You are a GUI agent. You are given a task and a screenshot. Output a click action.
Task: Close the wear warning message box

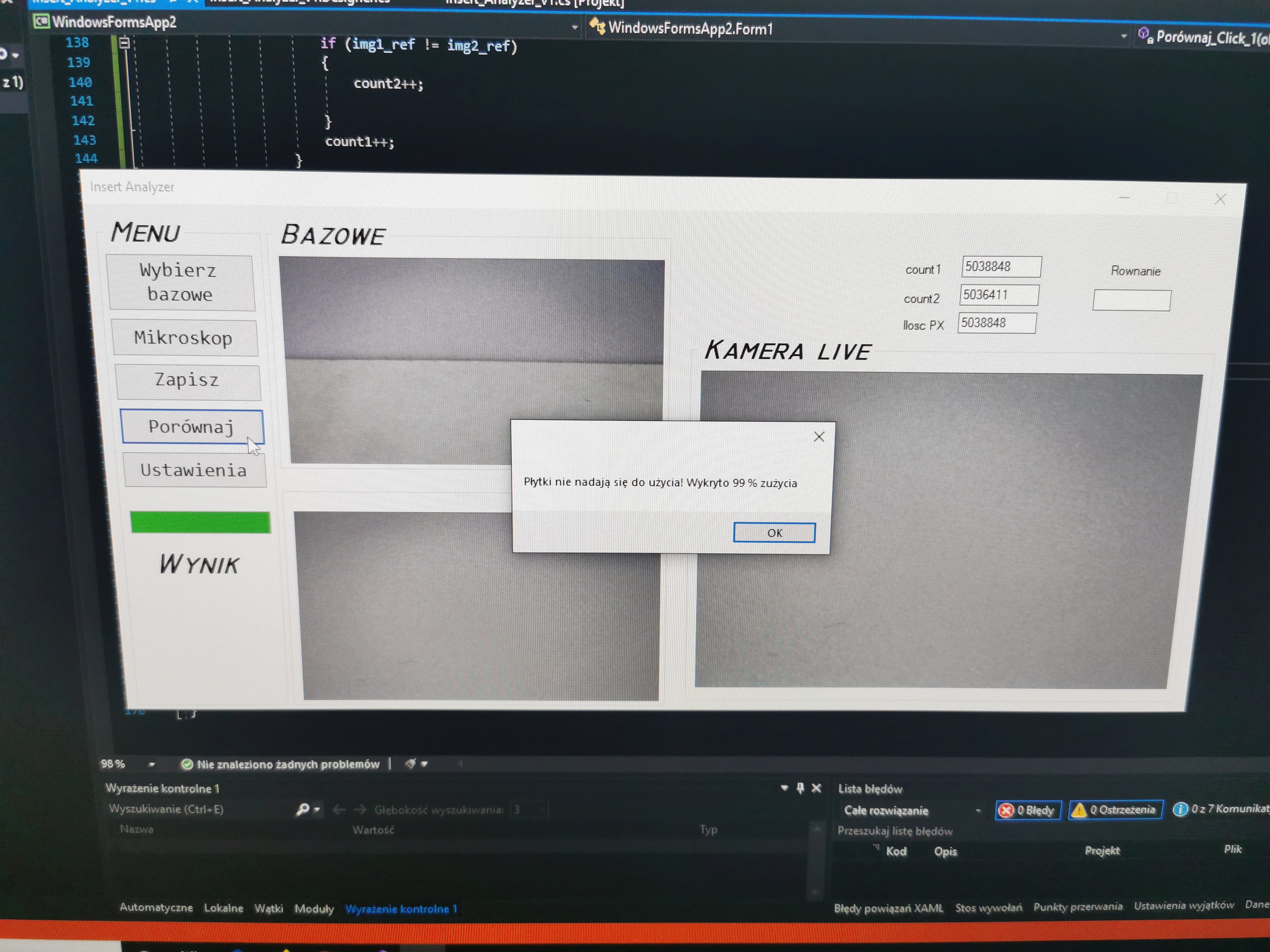pos(819,437)
